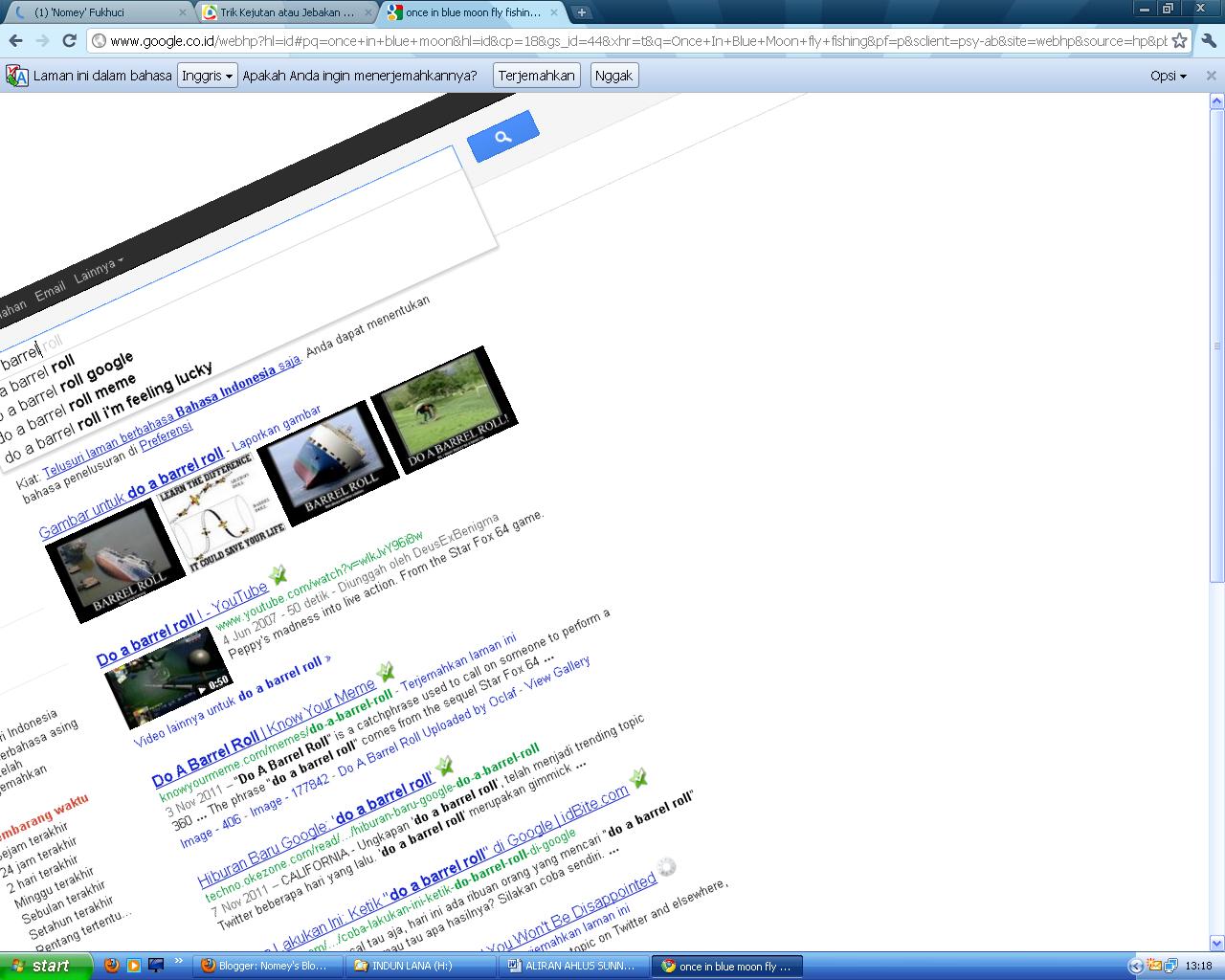Open Do A Barrel Roll | Know Your Meme link
This screenshot has width=1225, height=980.
264,733
